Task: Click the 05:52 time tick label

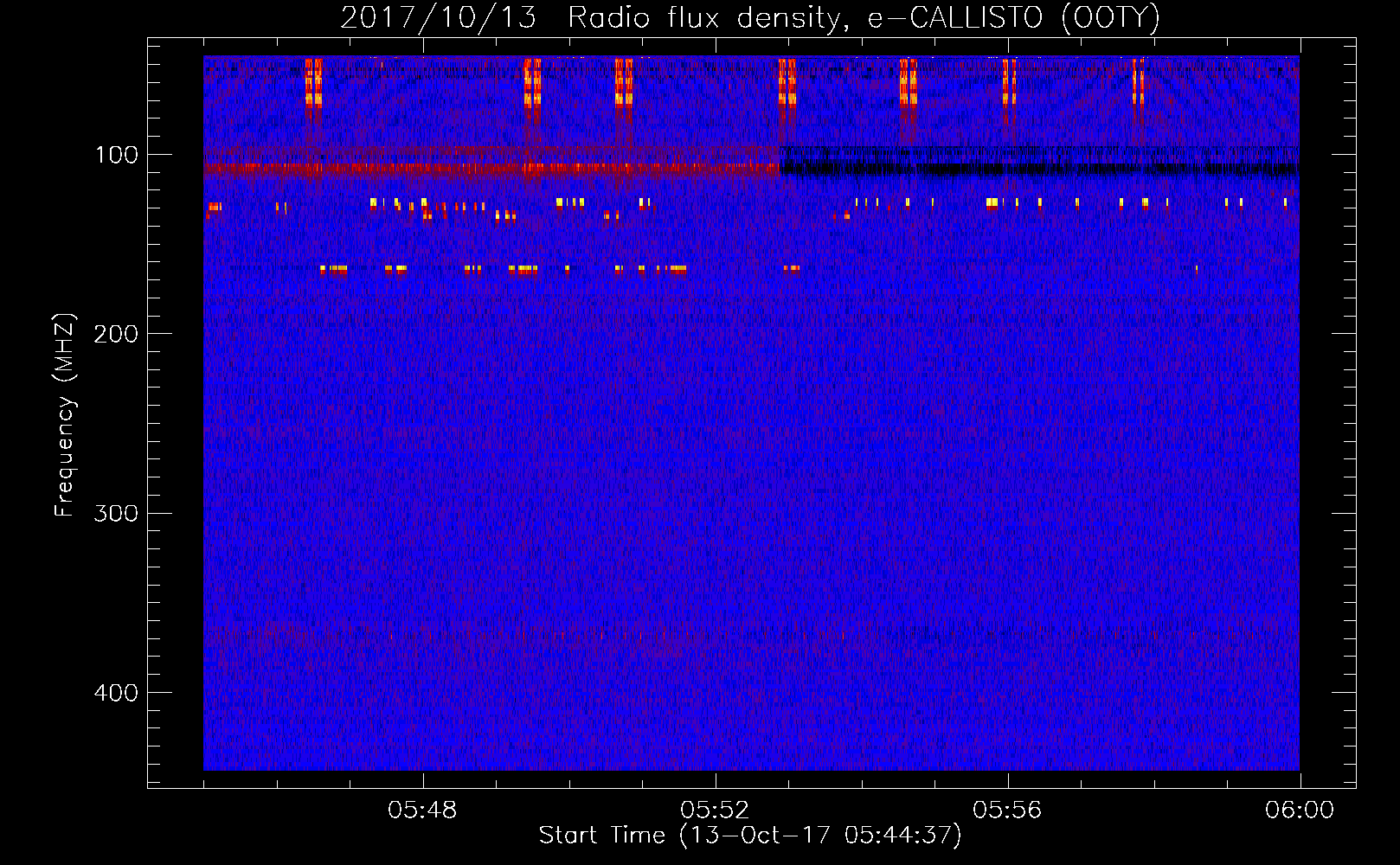Action: (x=715, y=811)
